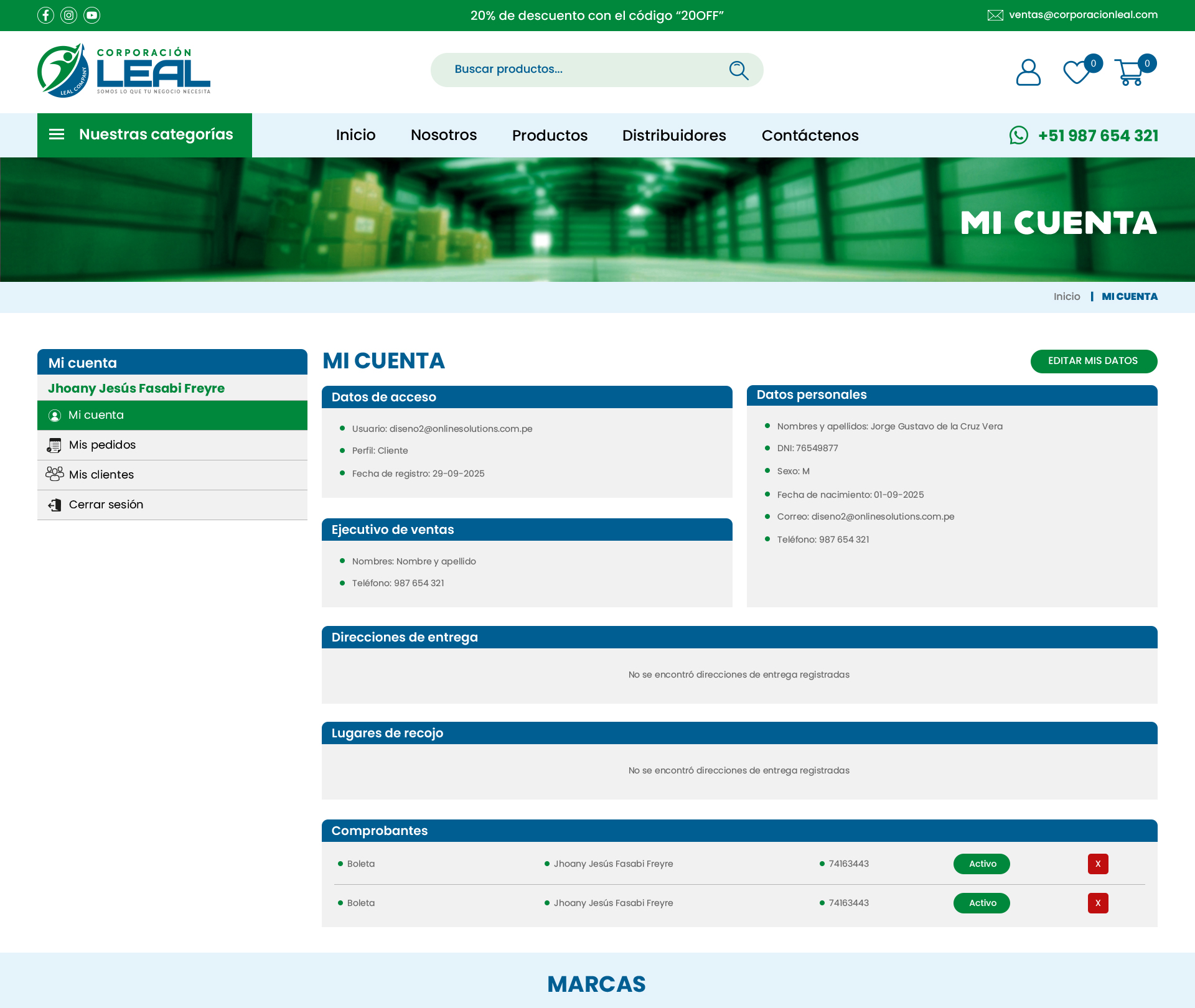
Task: Click the WhatsApp phone icon
Action: pyautogui.click(x=1019, y=135)
